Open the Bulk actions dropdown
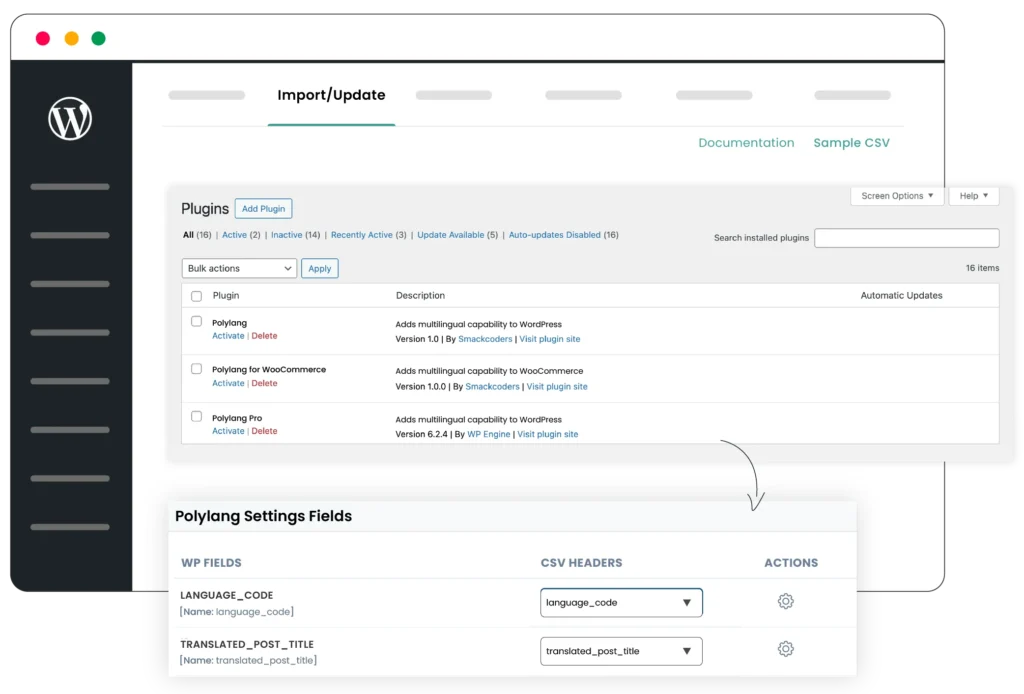This screenshot has width=1024, height=694. click(238, 268)
